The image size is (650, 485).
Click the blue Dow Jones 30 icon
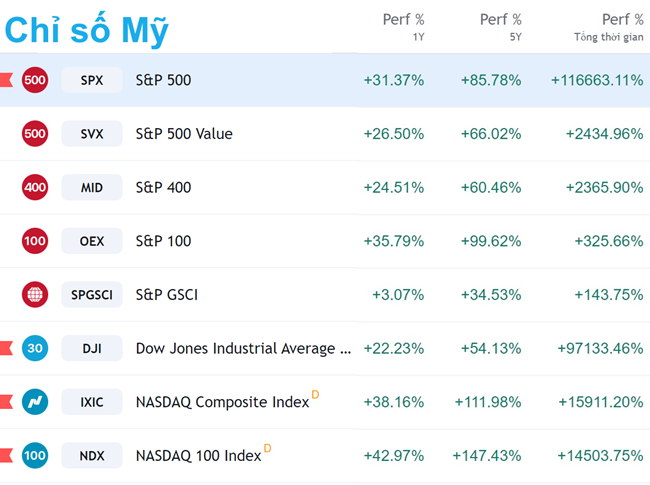click(x=35, y=348)
